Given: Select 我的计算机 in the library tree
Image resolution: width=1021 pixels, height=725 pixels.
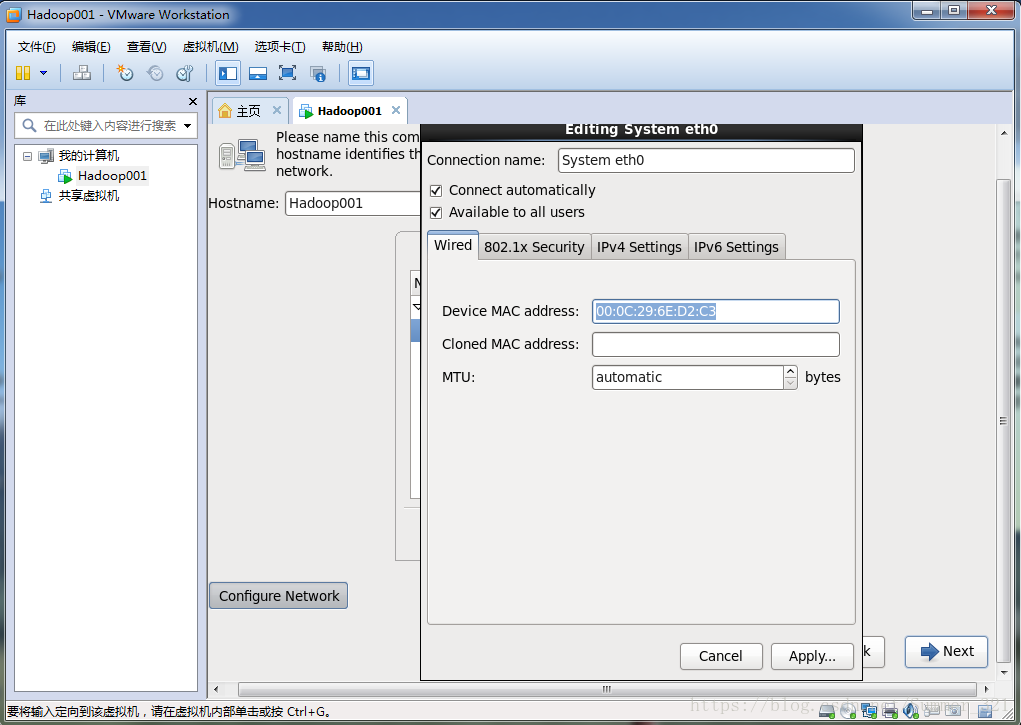Looking at the screenshot, I should tap(89, 156).
